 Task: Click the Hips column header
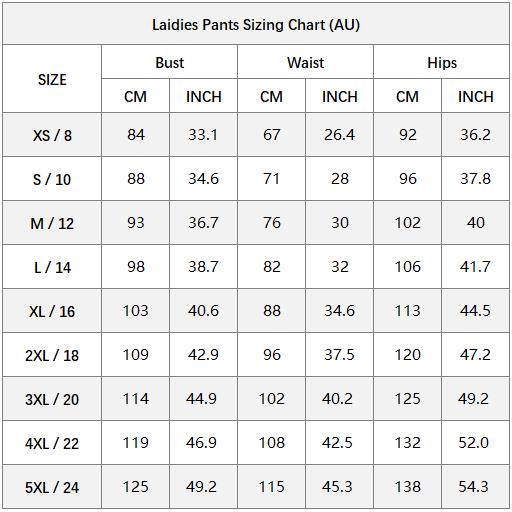(x=442, y=63)
